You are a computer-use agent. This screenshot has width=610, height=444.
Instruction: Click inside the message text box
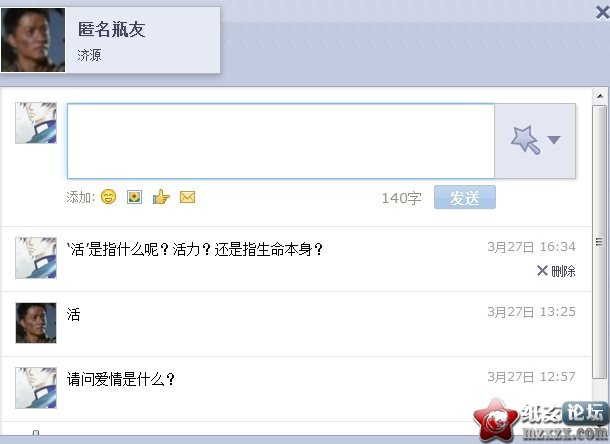click(x=281, y=141)
